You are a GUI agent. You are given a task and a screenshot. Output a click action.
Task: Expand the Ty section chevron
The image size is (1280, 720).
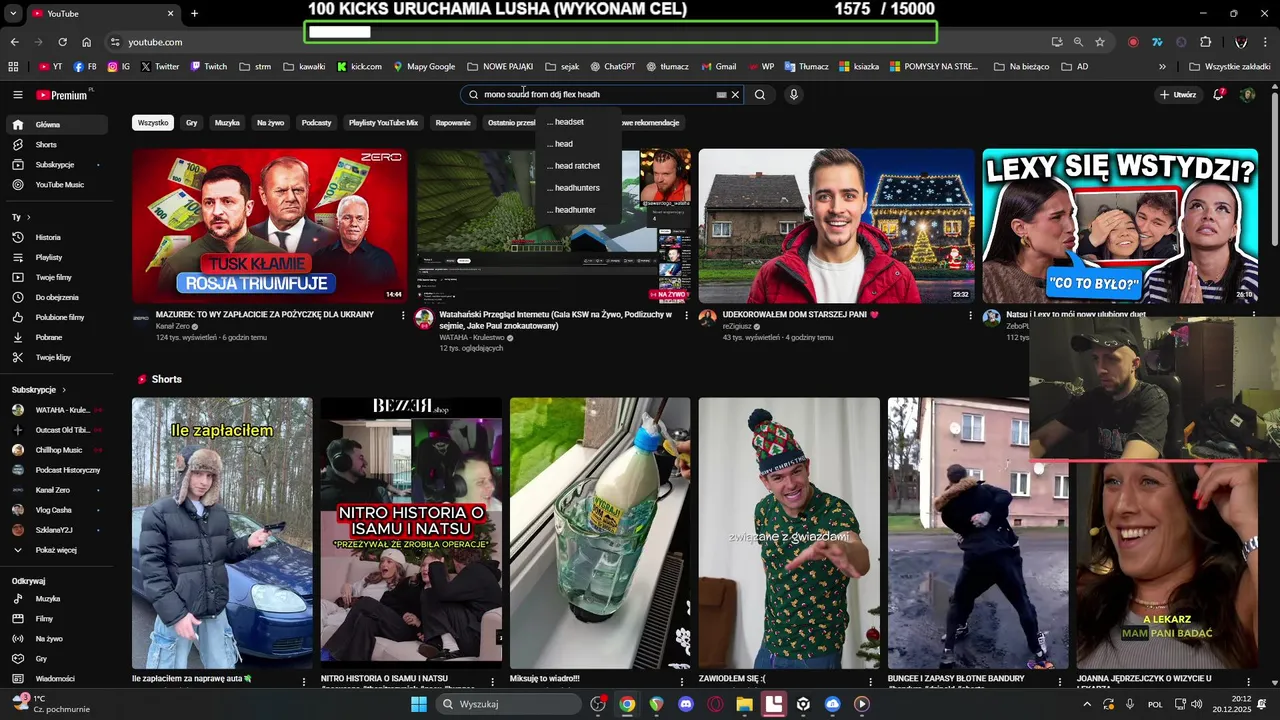point(28,217)
